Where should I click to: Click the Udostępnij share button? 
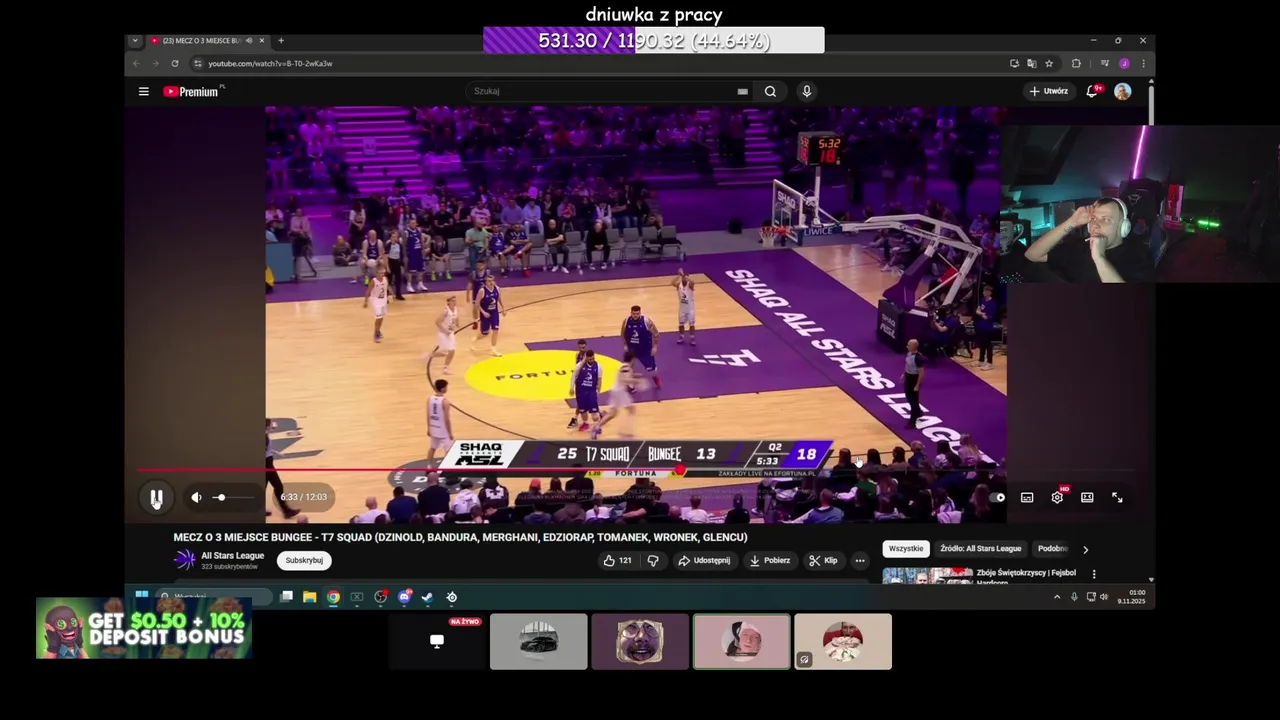click(x=704, y=561)
